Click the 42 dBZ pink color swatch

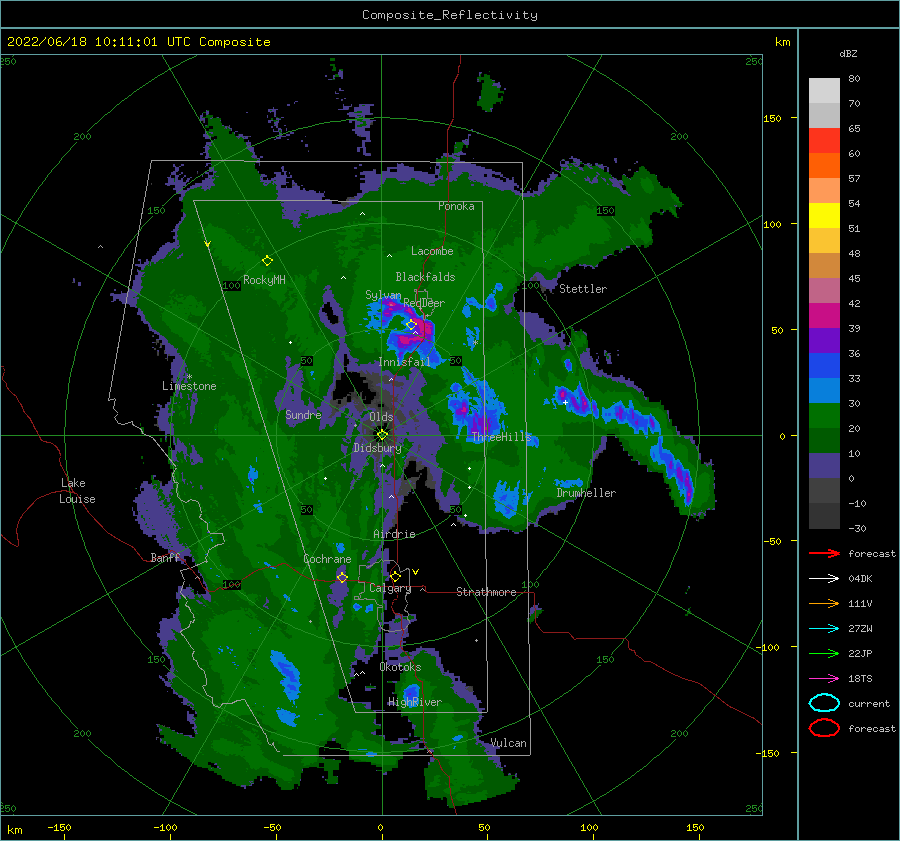(824, 291)
